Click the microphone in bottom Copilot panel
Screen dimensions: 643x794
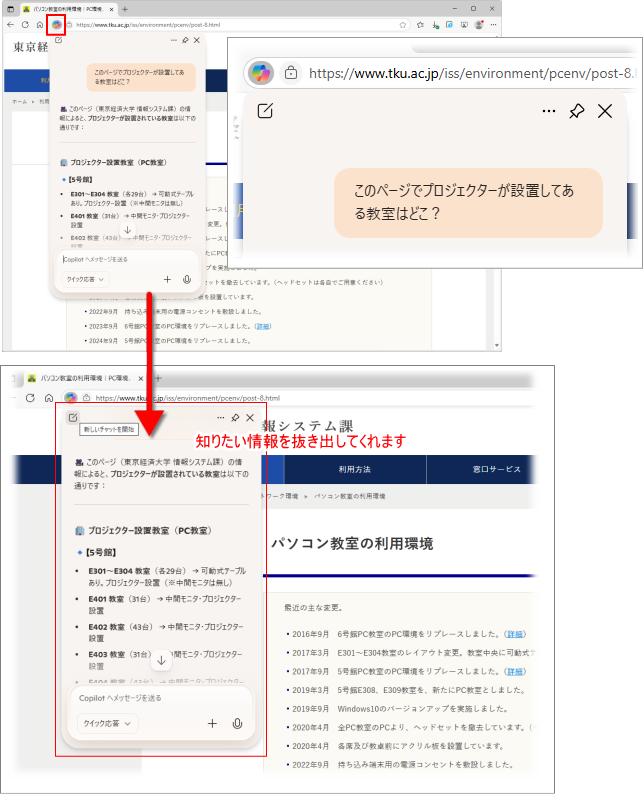237,723
